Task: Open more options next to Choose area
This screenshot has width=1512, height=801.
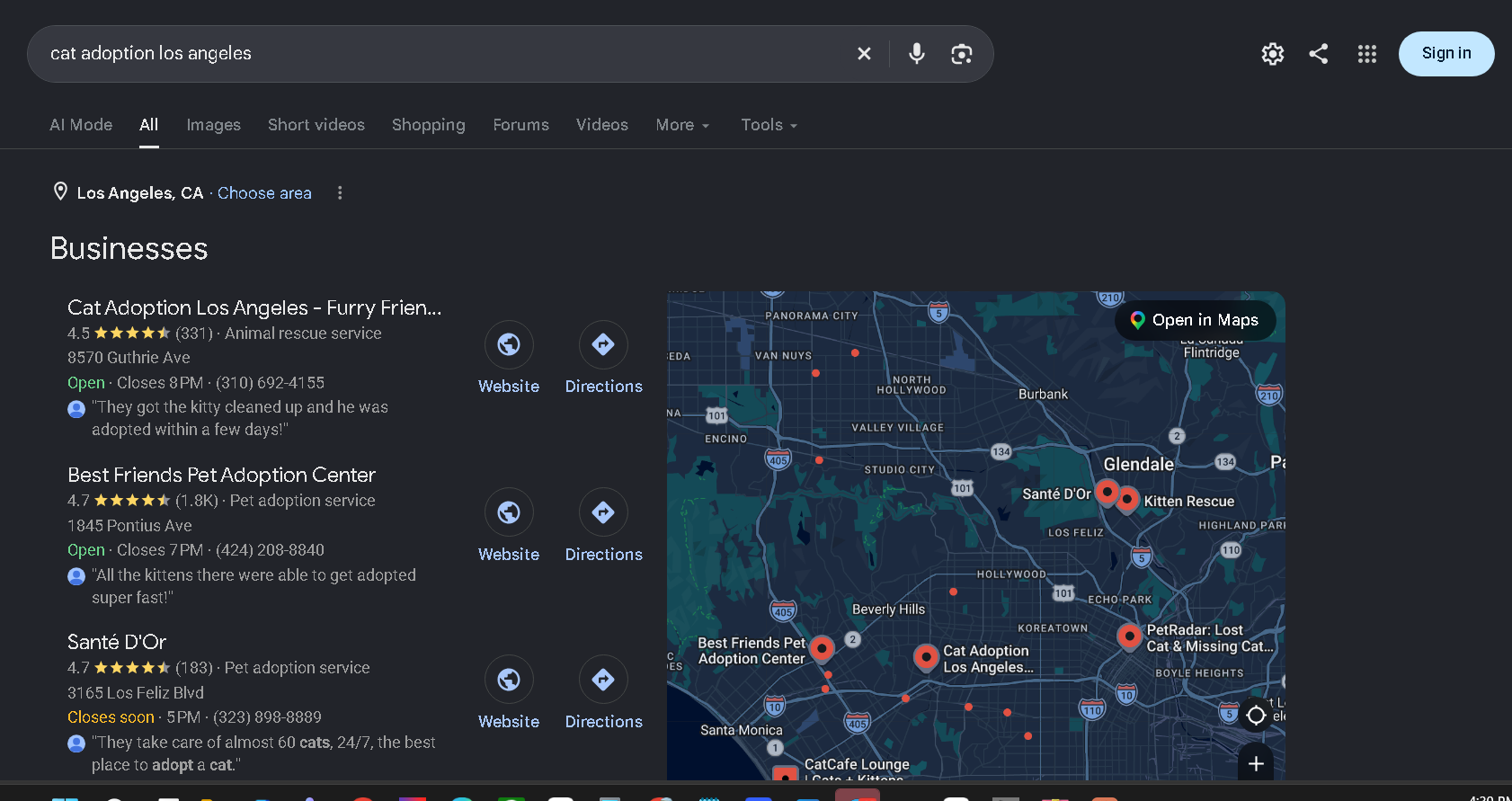Action: (x=340, y=193)
